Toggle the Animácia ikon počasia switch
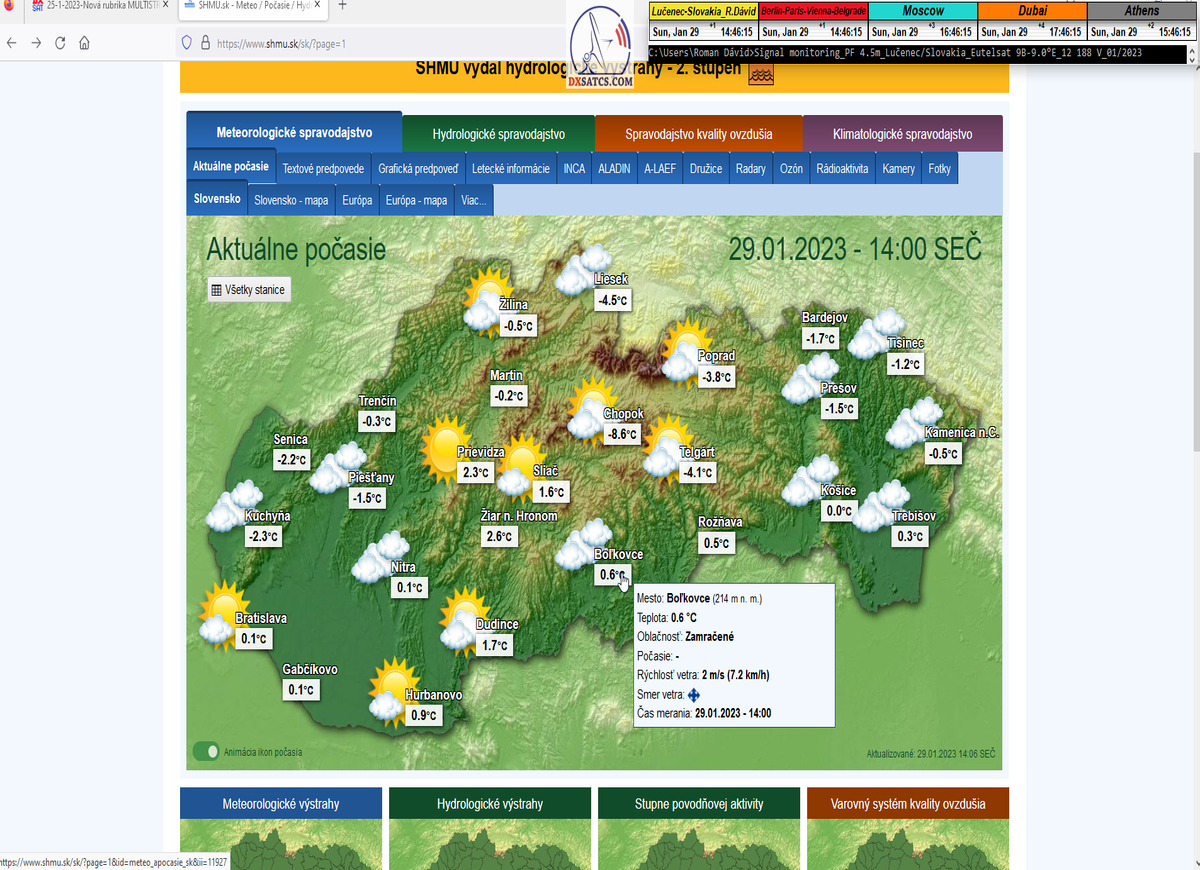The height and width of the screenshot is (870, 1200). click(206, 752)
